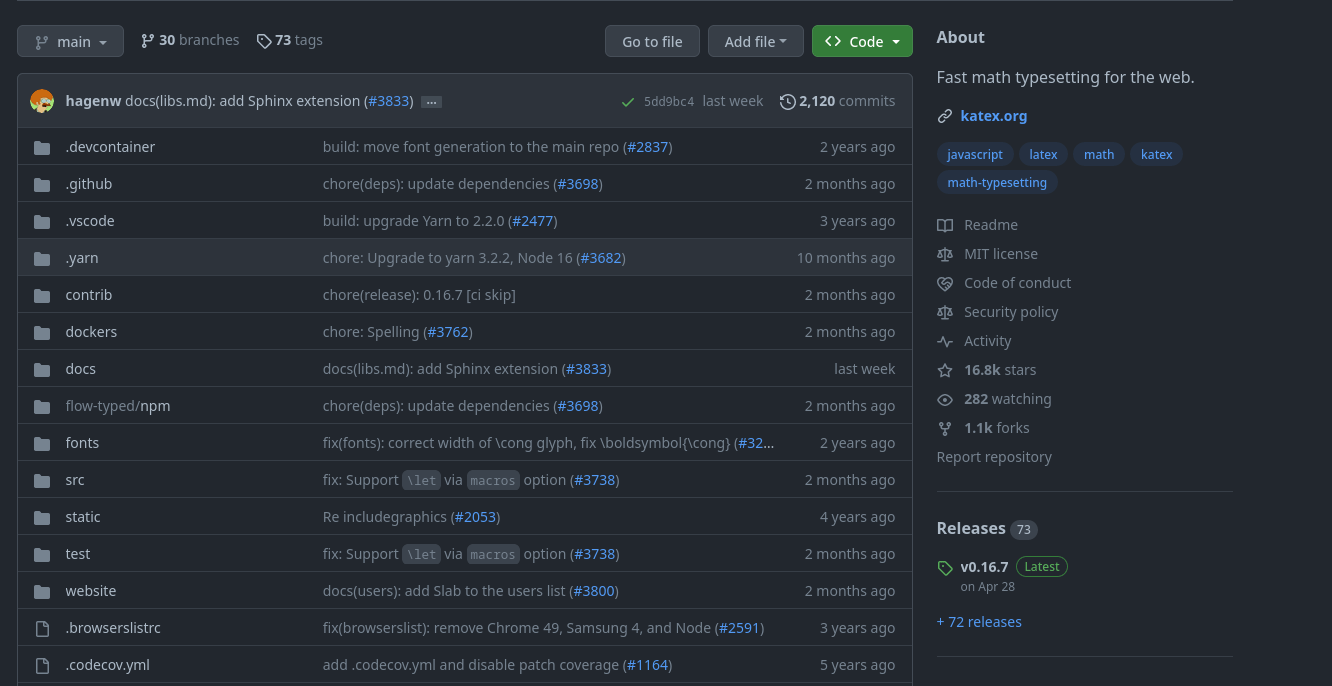The width and height of the screenshot is (1332, 686).
Task: Click the green check status icon
Action: (x=627, y=102)
